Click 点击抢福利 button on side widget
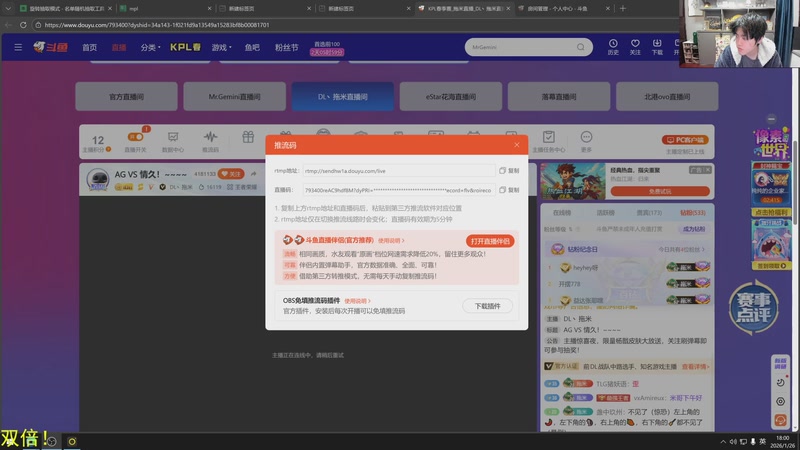Screen dimensions: 800x450 [771, 212]
